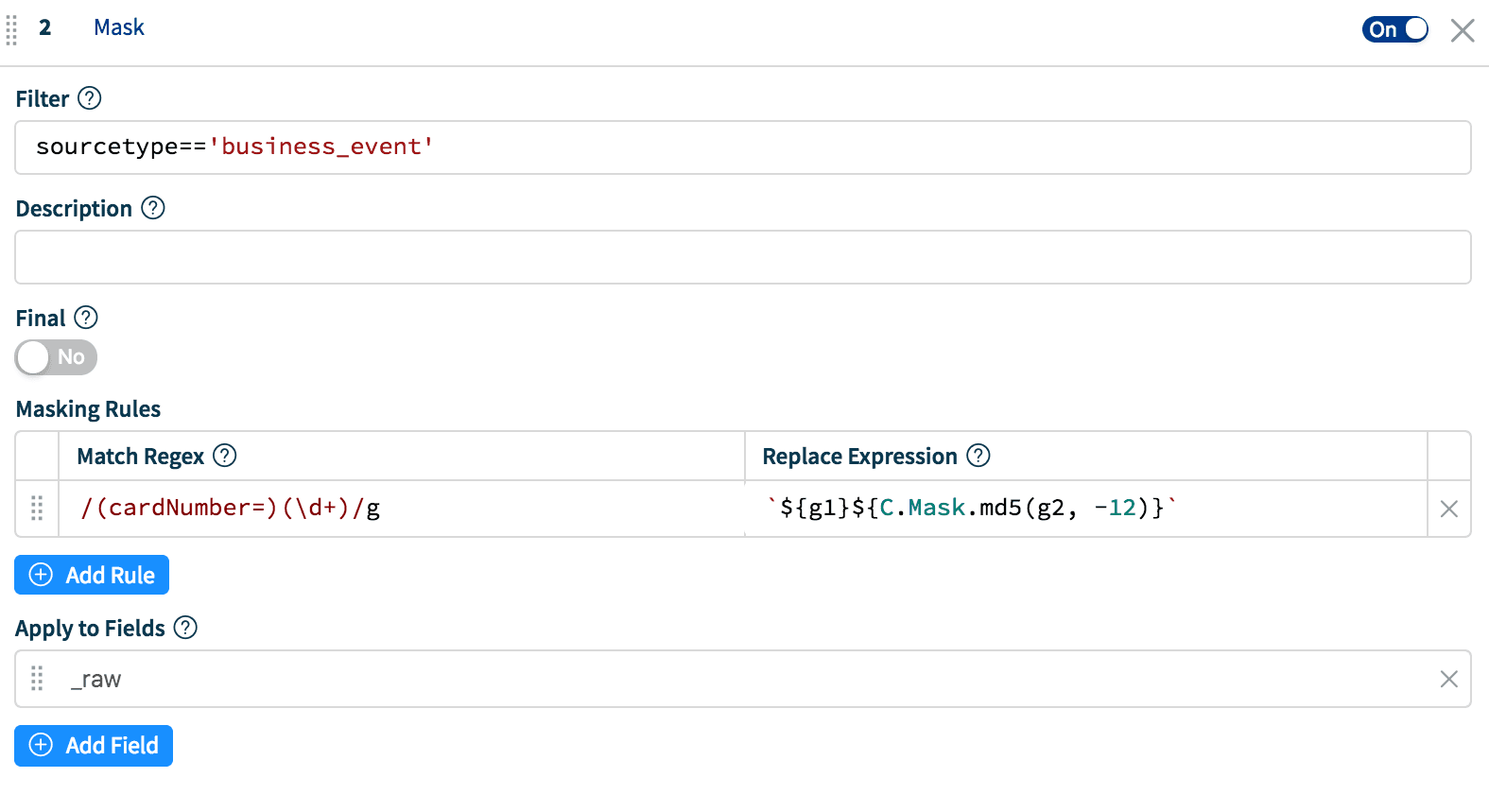
Task: Click the _raw field drag handle
Action: (37, 679)
